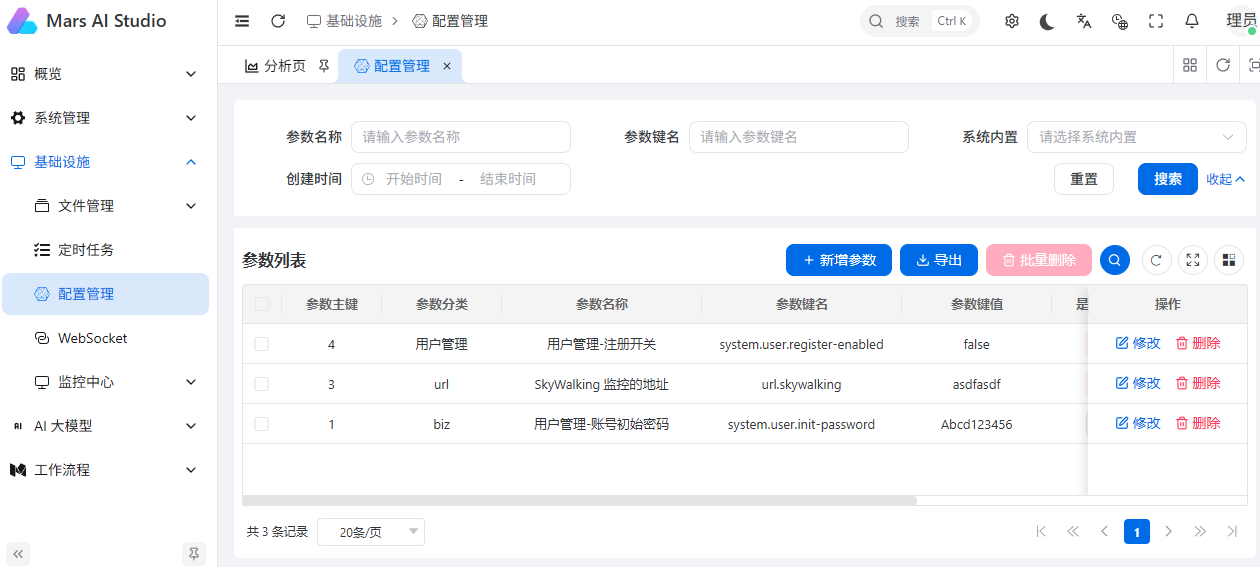Select 配置管理 in the sidebar

[x=105, y=294]
